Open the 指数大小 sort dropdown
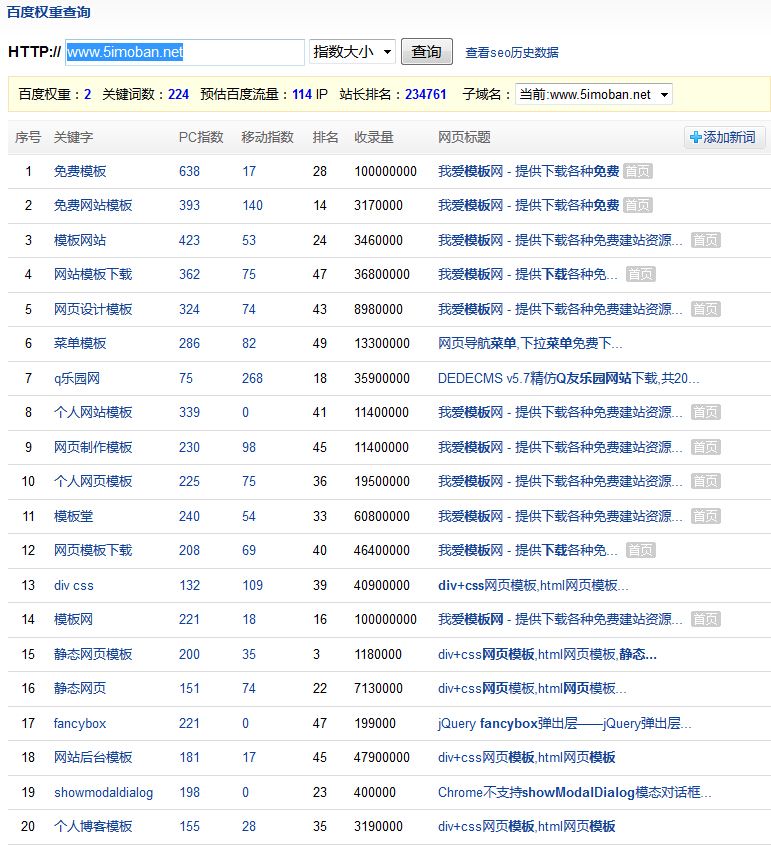771x846 pixels. (352, 52)
